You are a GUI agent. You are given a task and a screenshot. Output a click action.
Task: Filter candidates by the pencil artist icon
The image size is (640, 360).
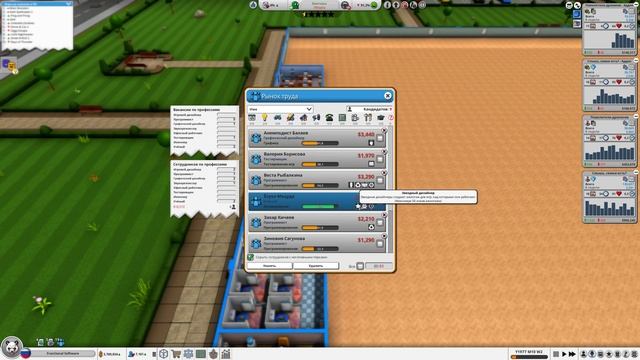pyautogui.click(x=290, y=118)
